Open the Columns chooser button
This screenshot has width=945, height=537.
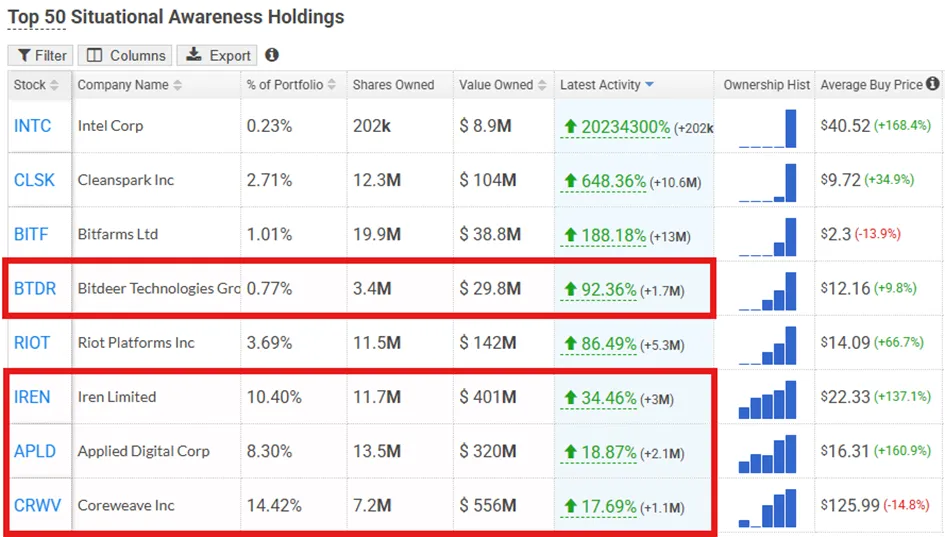(x=125, y=55)
